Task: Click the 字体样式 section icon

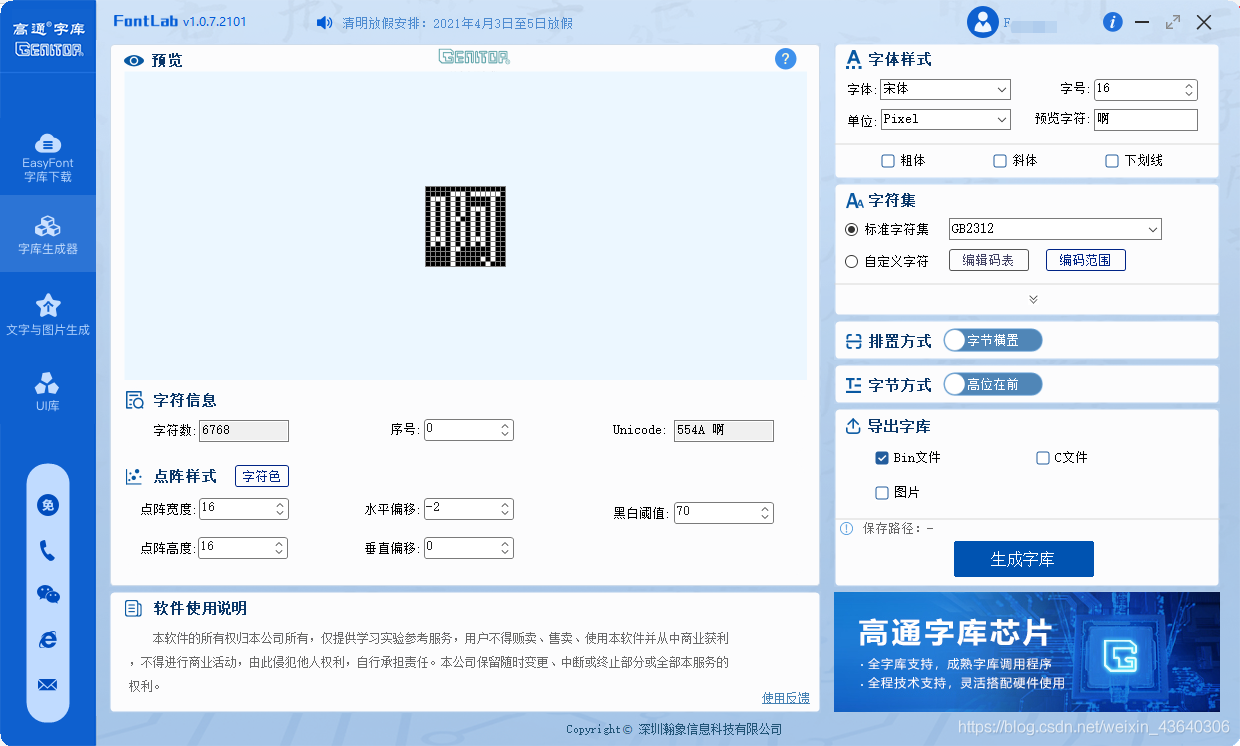Action: tap(854, 59)
